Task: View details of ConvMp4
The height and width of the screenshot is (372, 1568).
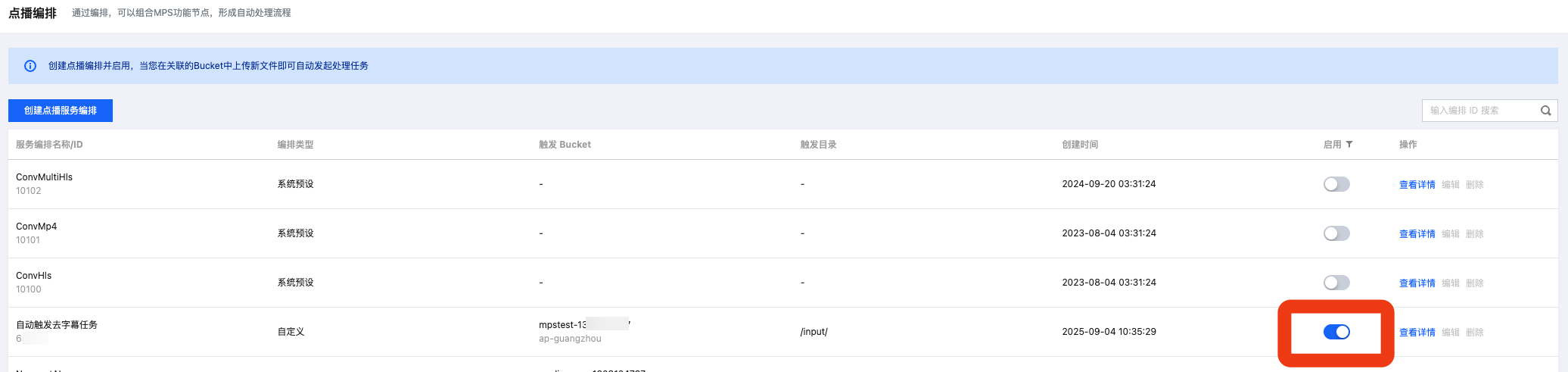Action: coord(1417,234)
